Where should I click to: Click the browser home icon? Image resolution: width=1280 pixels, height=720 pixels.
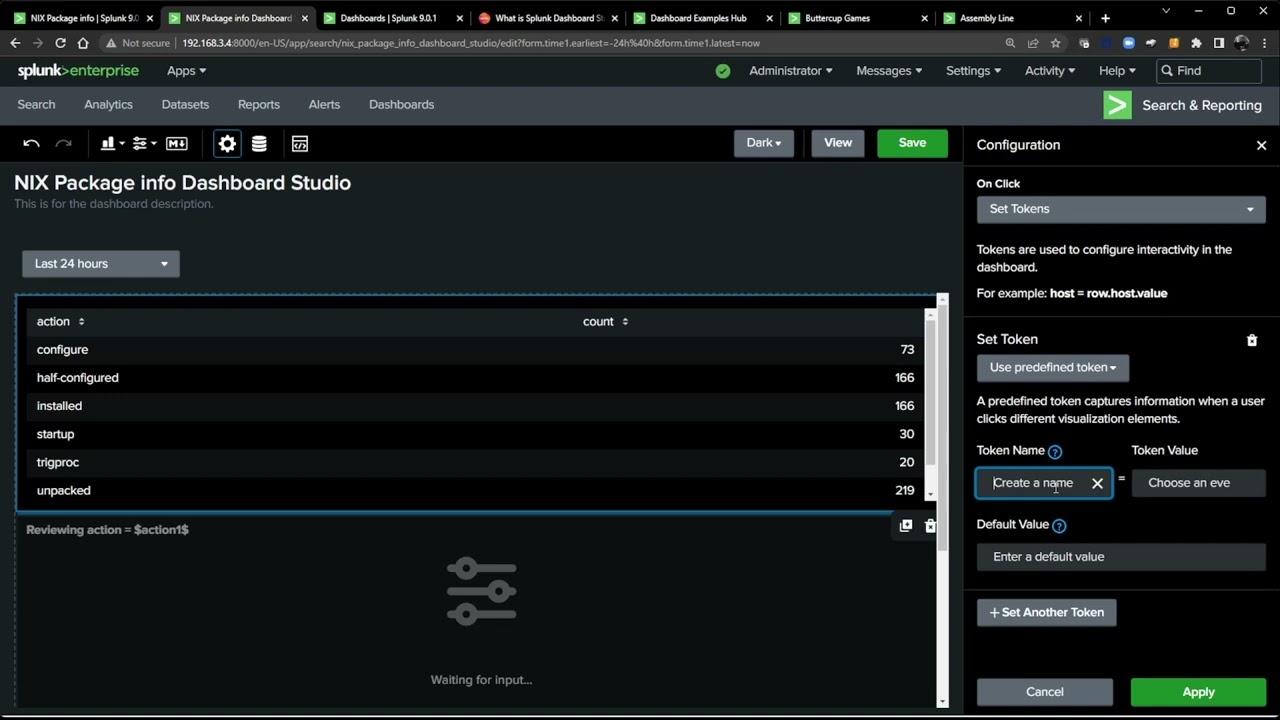point(83,43)
